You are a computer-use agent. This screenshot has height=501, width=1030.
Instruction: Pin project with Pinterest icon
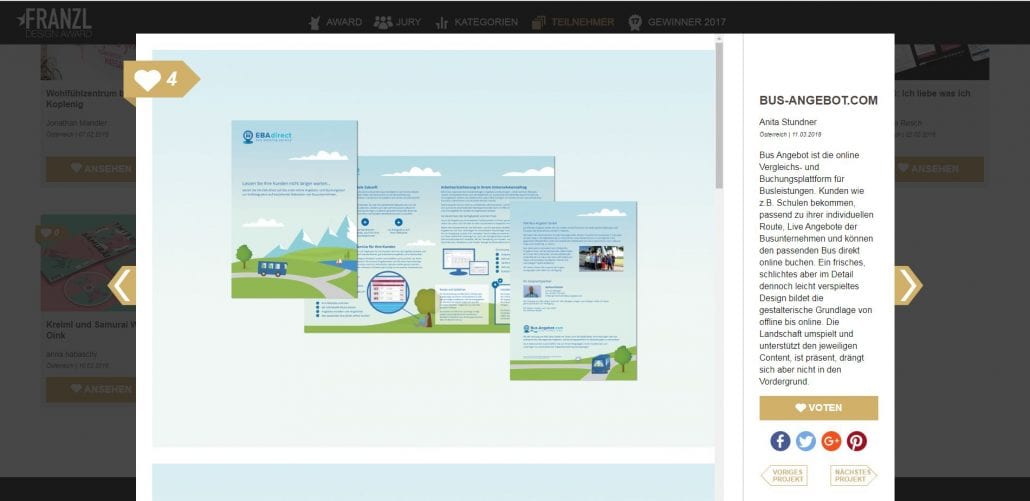pyautogui.click(x=857, y=441)
